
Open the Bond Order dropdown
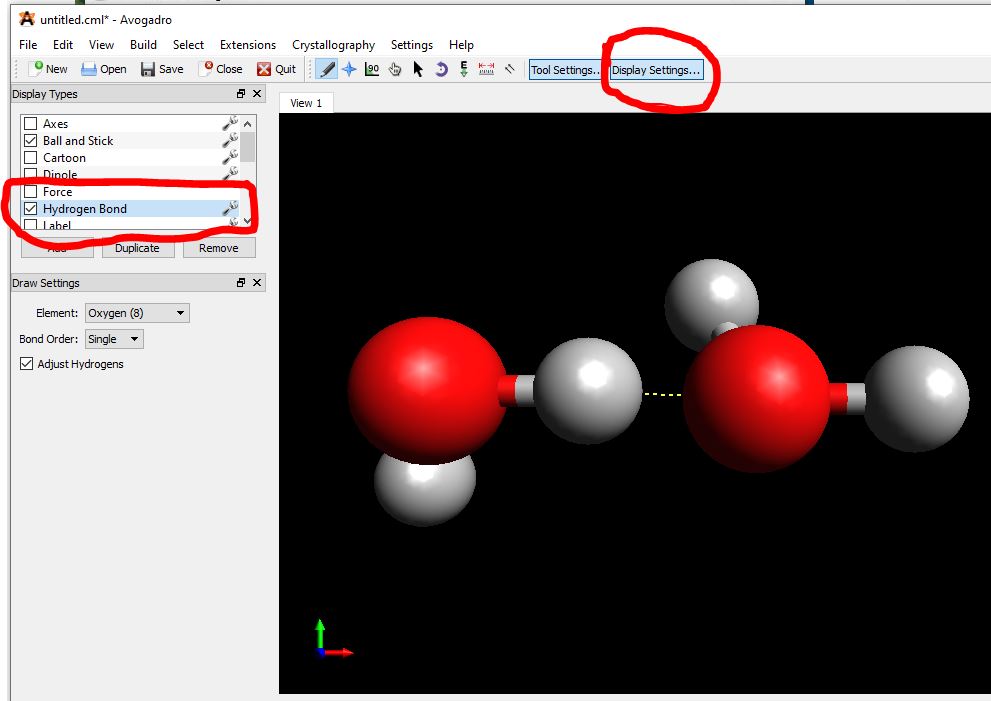tap(114, 339)
